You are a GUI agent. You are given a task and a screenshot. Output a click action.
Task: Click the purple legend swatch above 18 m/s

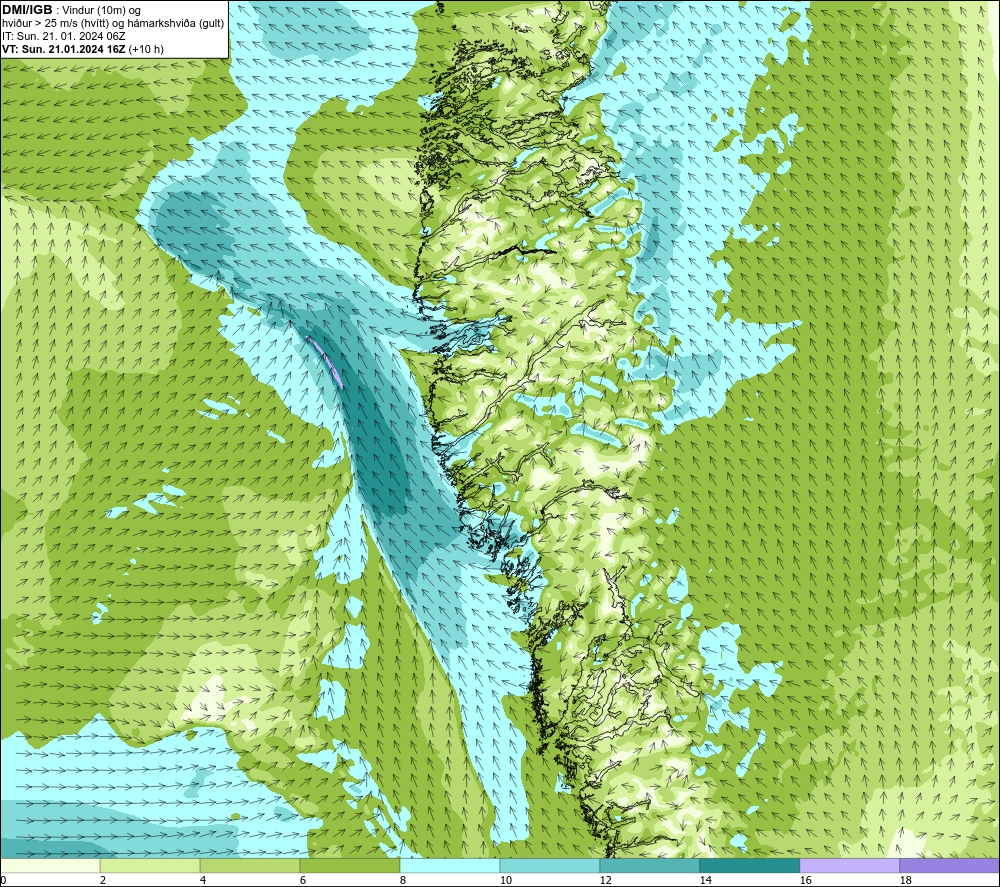[x=949, y=866]
